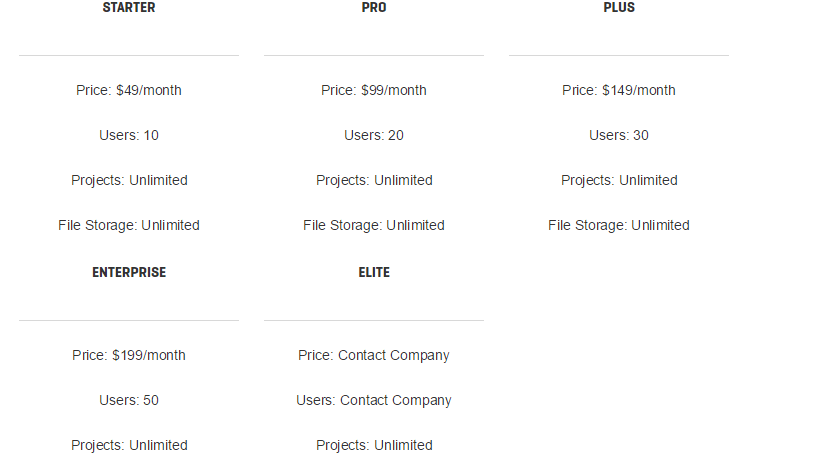Click the Price: $99/month text

click(x=374, y=90)
